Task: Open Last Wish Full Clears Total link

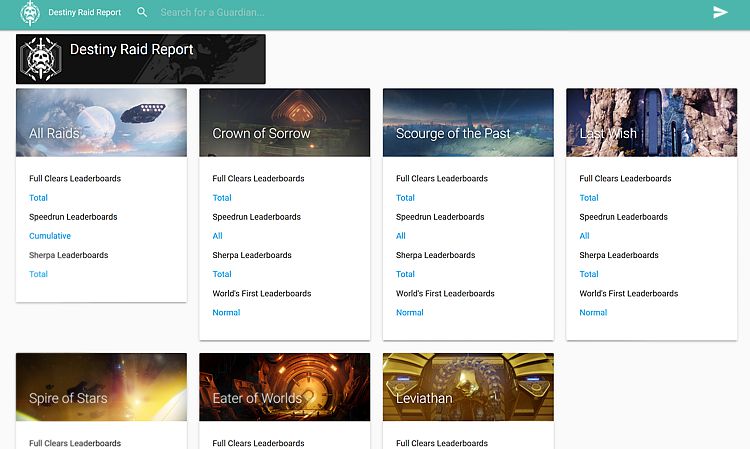Action: coord(589,197)
